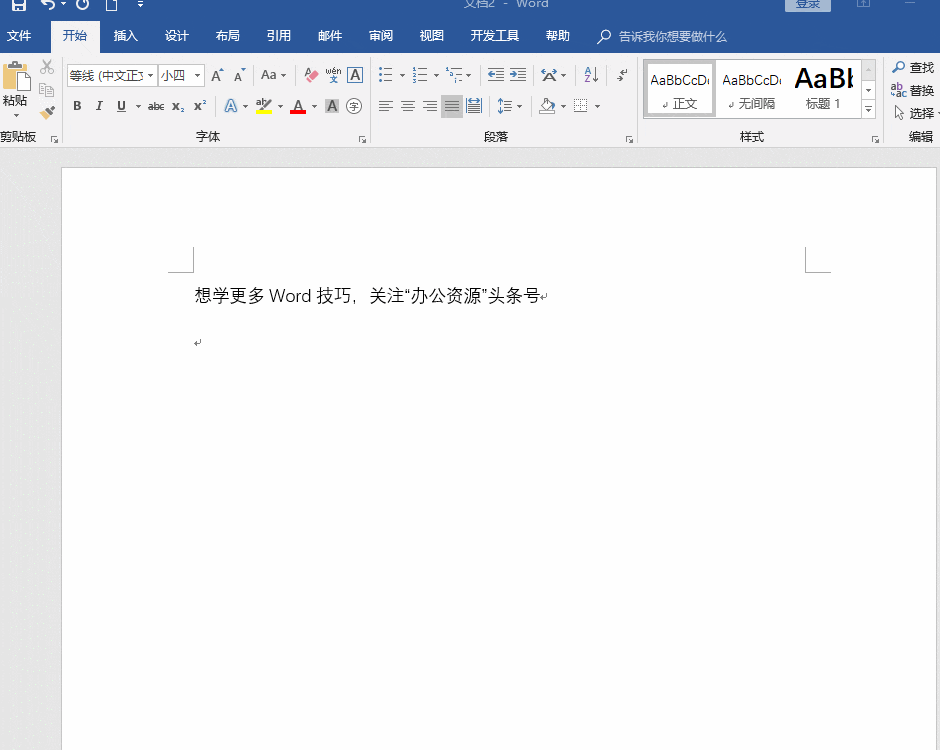Viewport: 940px width, 750px height.
Task: Activate center alignment
Action: (407, 105)
